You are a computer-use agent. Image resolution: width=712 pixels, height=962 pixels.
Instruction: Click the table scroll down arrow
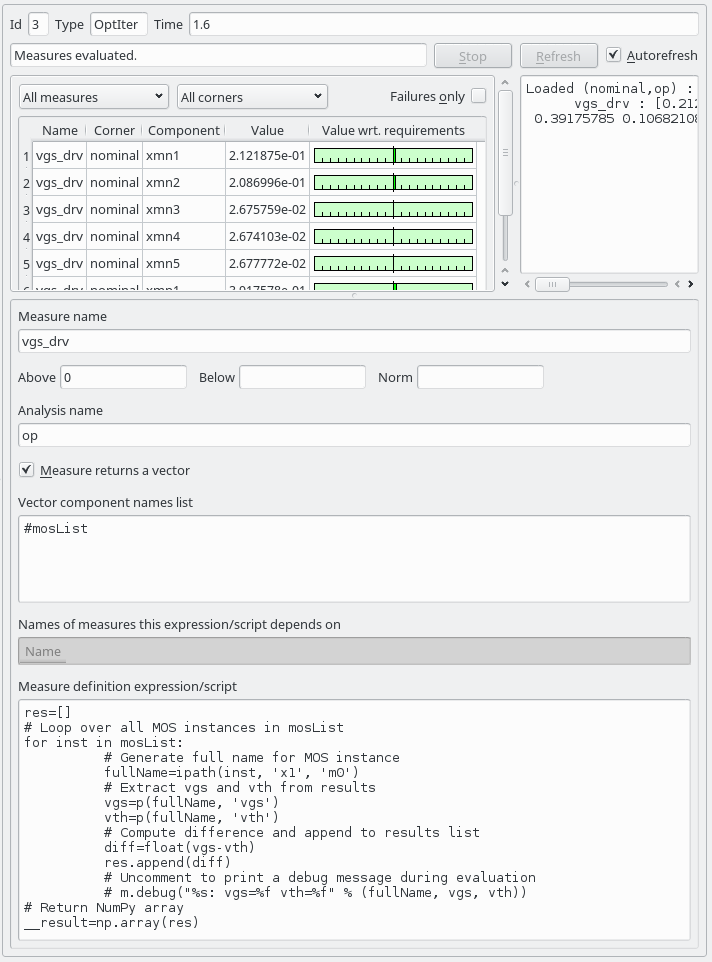click(x=505, y=284)
